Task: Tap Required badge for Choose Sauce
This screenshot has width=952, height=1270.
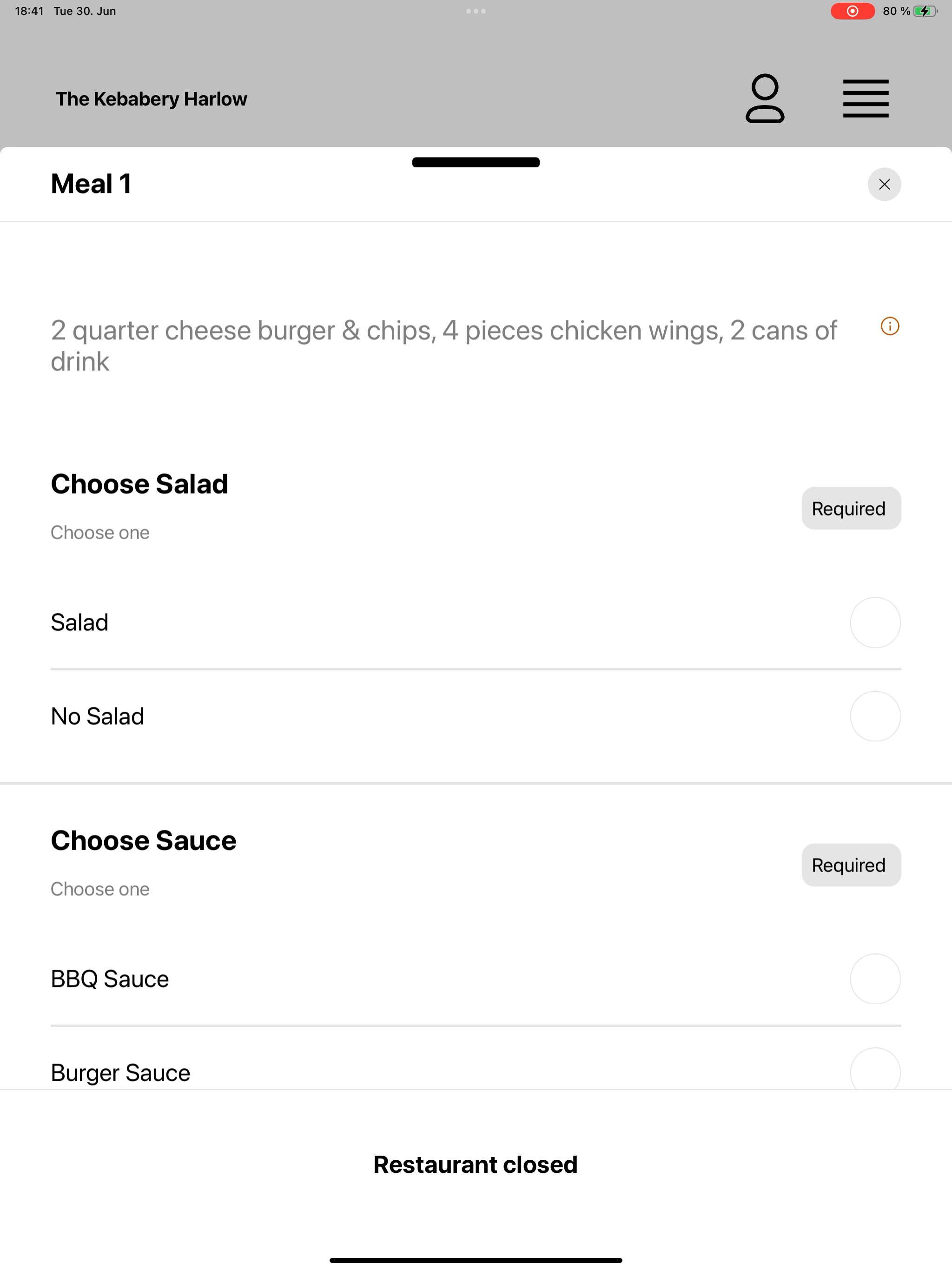Action: [x=851, y=865]
